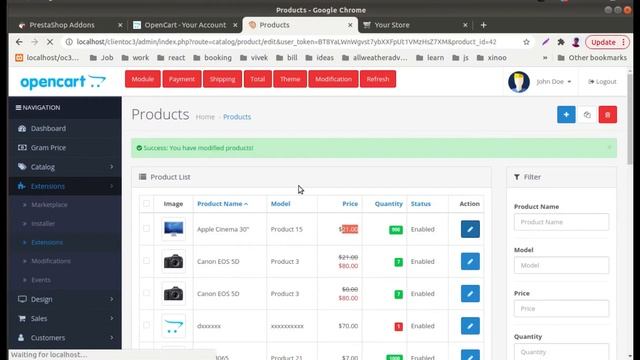Open Modifications submenu item
640x360 pixels.
pyautogui.click(x=51, y=261)
